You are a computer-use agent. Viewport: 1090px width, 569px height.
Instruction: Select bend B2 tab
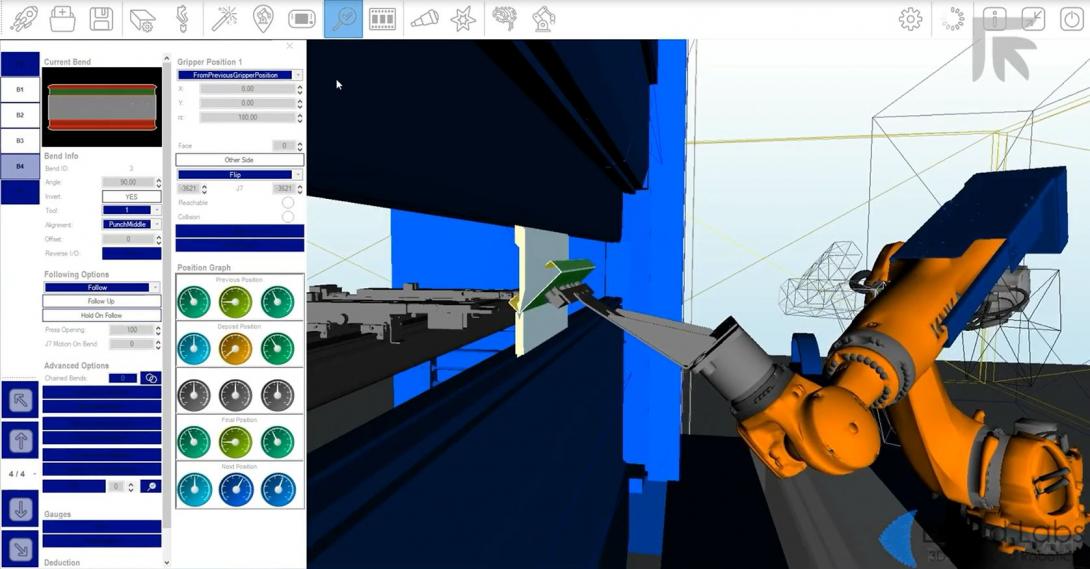[20, 115]
